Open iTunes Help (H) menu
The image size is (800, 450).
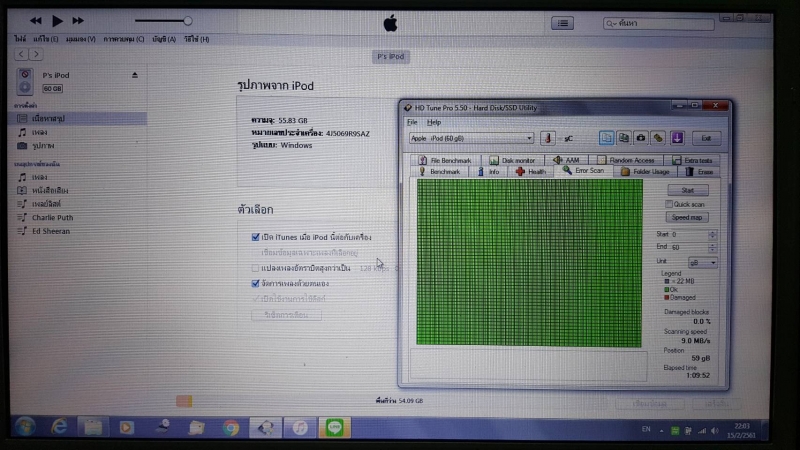coord(196,39)
